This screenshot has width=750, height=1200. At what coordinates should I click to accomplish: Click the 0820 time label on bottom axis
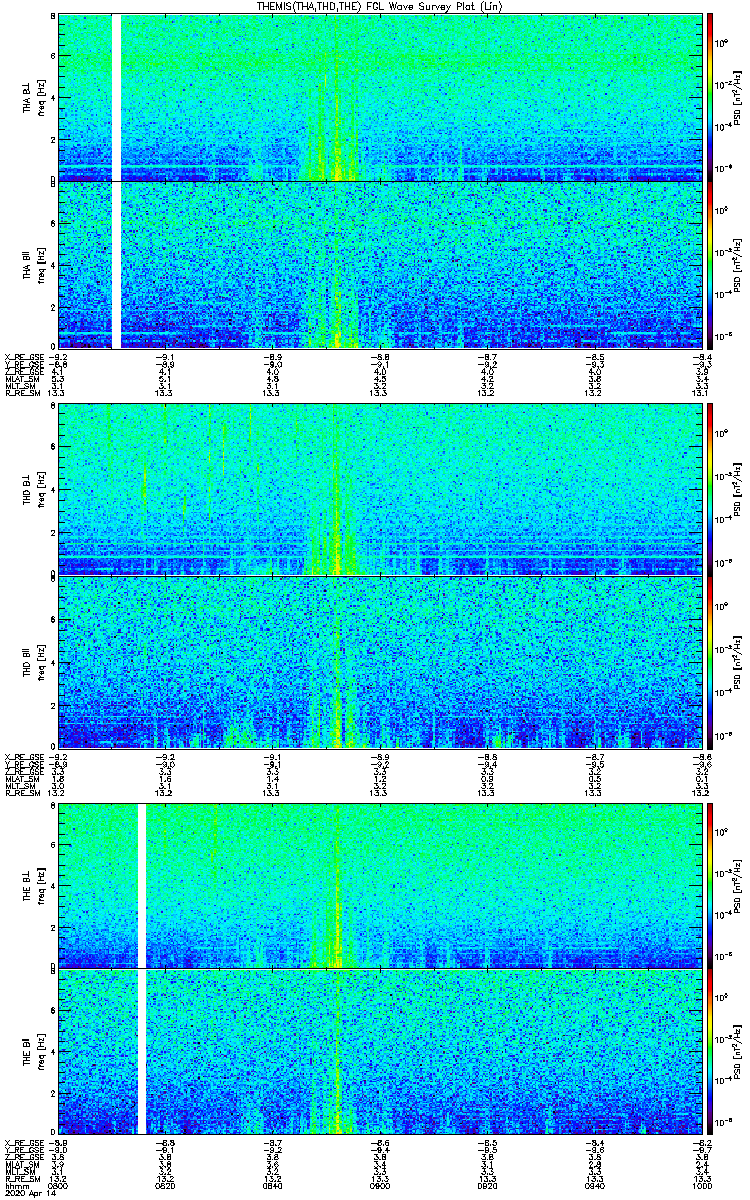165,1185
